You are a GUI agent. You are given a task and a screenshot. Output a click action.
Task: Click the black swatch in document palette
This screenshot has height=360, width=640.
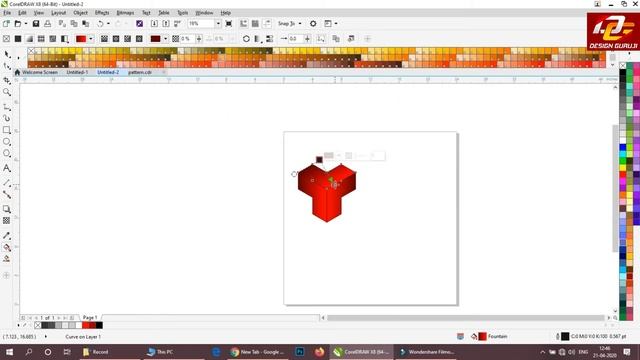click(x=99, y=325)
